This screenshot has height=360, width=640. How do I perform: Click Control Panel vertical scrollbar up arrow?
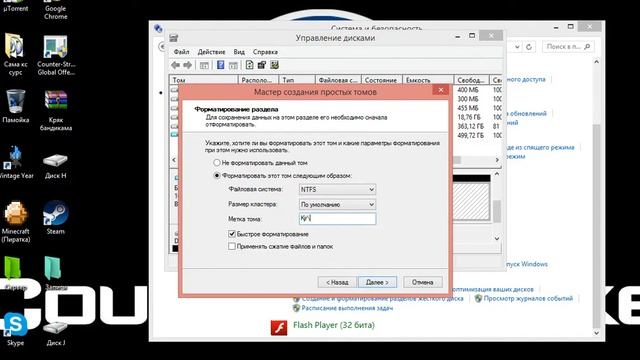click(x=596, y=62)
